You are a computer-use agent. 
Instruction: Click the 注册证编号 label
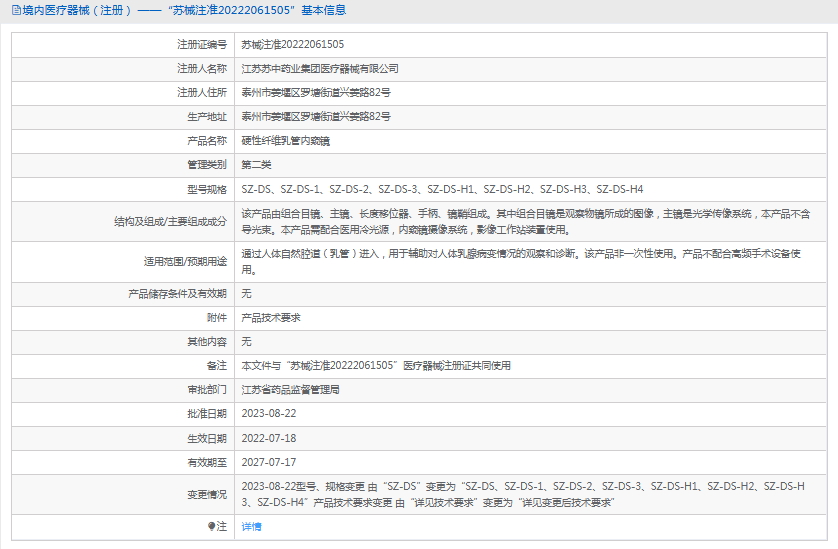tap(202, 44)
